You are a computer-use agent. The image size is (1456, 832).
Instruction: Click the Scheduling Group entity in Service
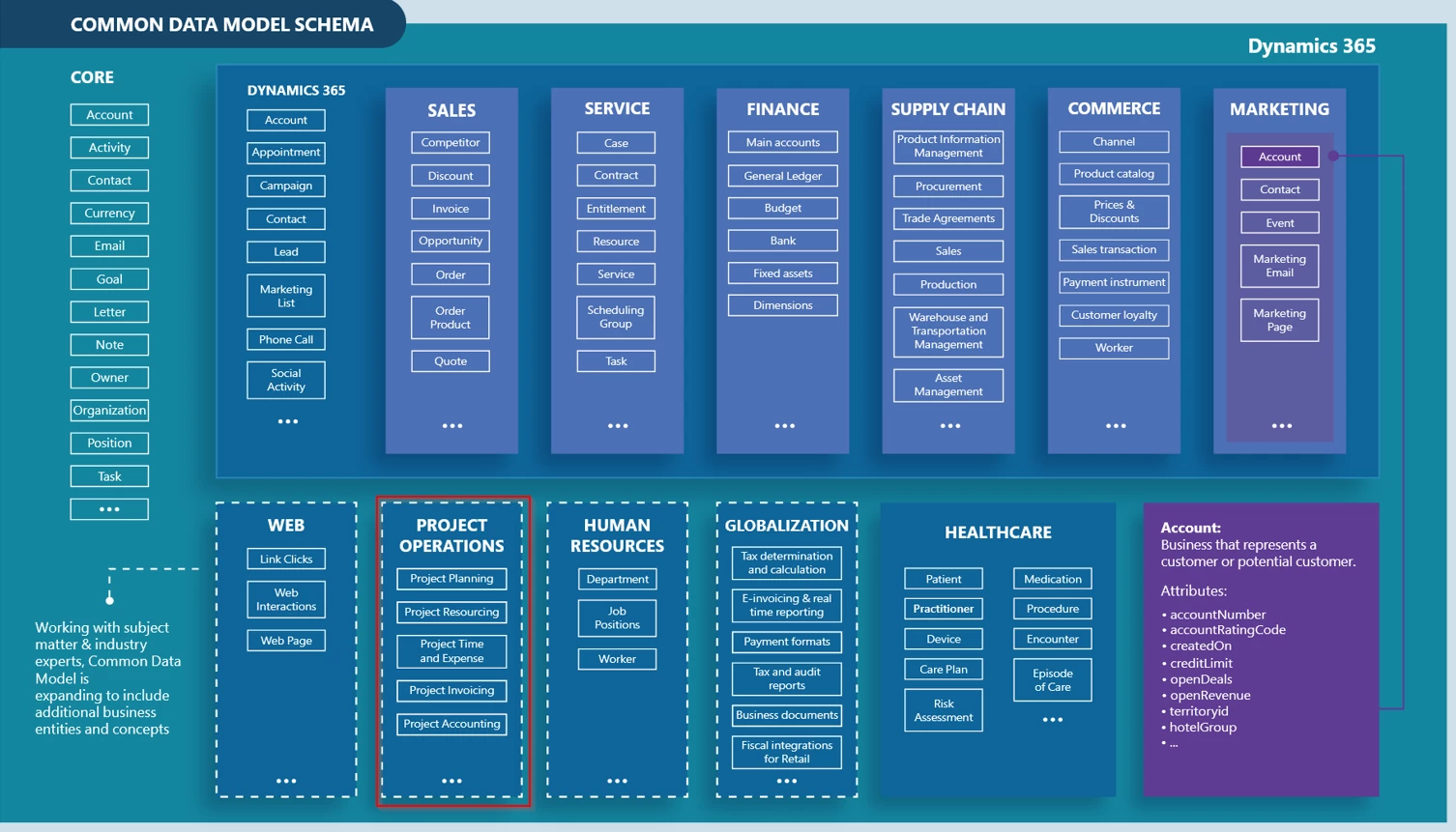point(616,317)
